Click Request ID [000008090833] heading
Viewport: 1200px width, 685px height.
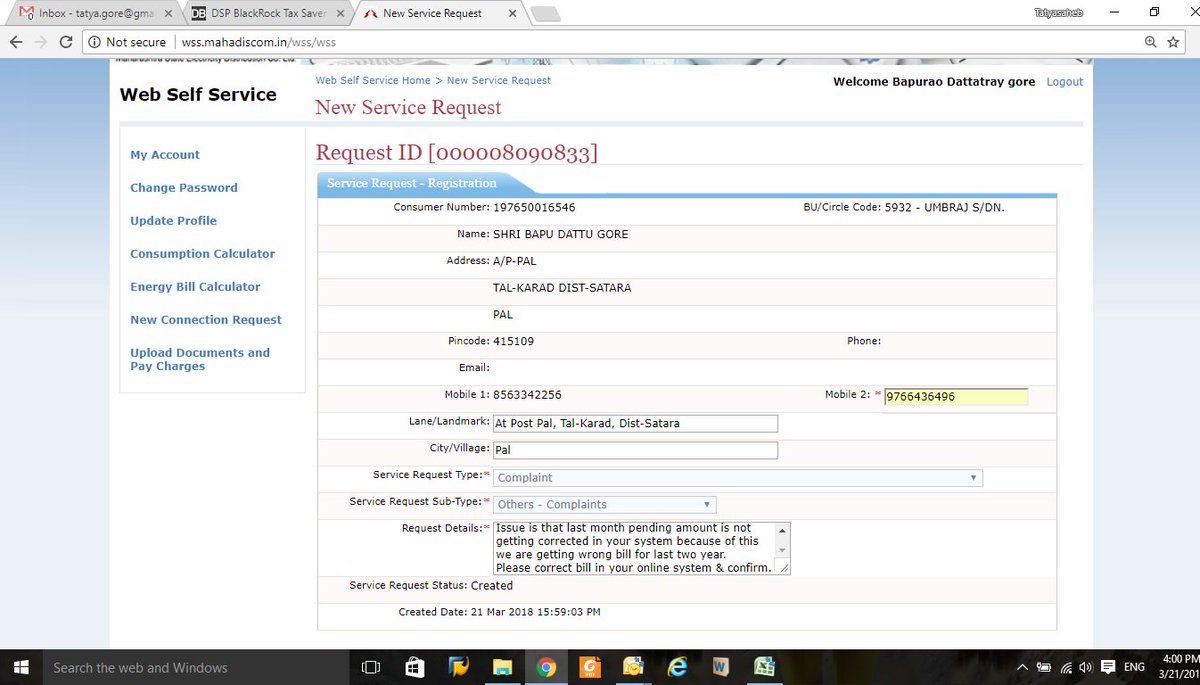[457, 152]
